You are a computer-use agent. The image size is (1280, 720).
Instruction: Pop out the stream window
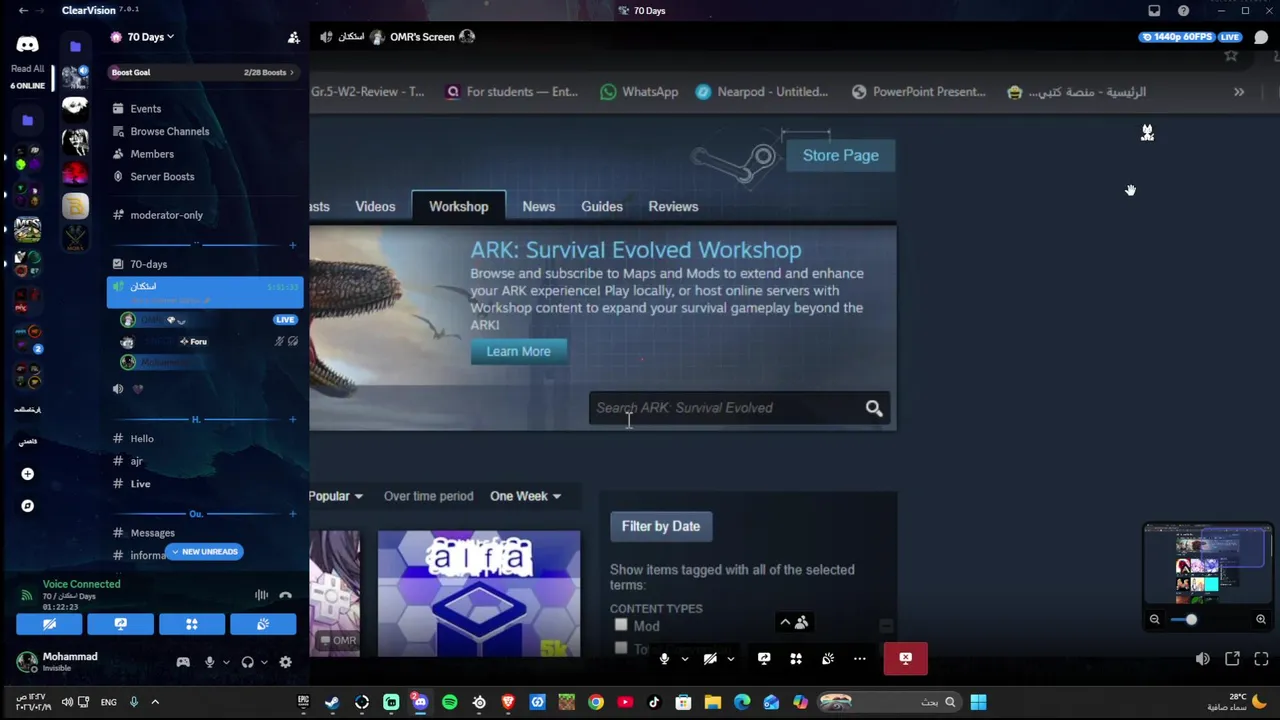(1232, 659)
